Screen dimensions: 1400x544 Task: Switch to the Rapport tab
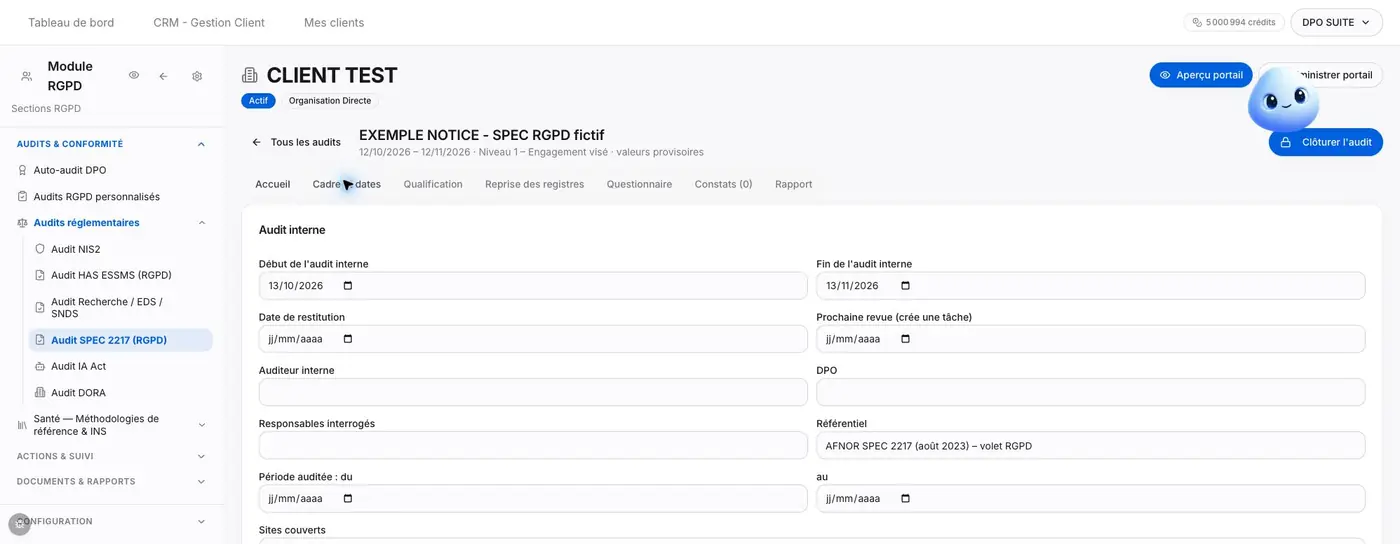pyautogui.click(x=794, y=184)
